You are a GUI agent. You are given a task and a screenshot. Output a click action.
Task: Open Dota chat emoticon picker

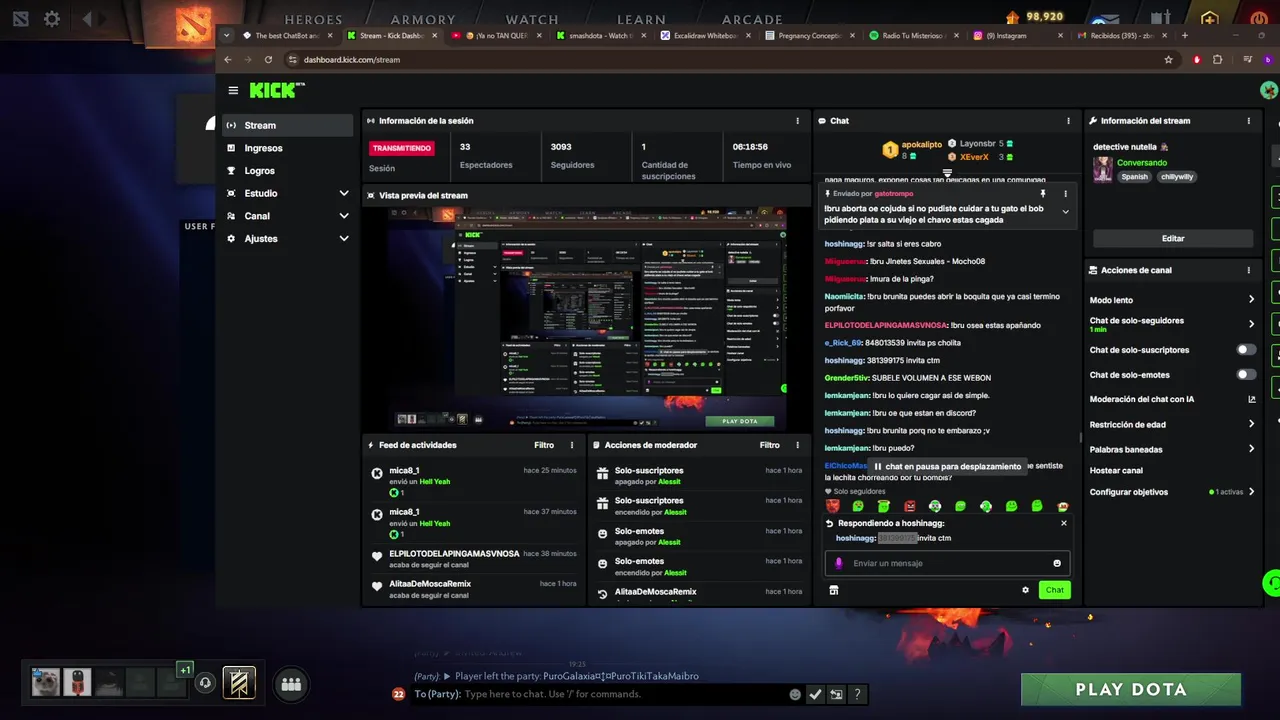pos(795,694)
